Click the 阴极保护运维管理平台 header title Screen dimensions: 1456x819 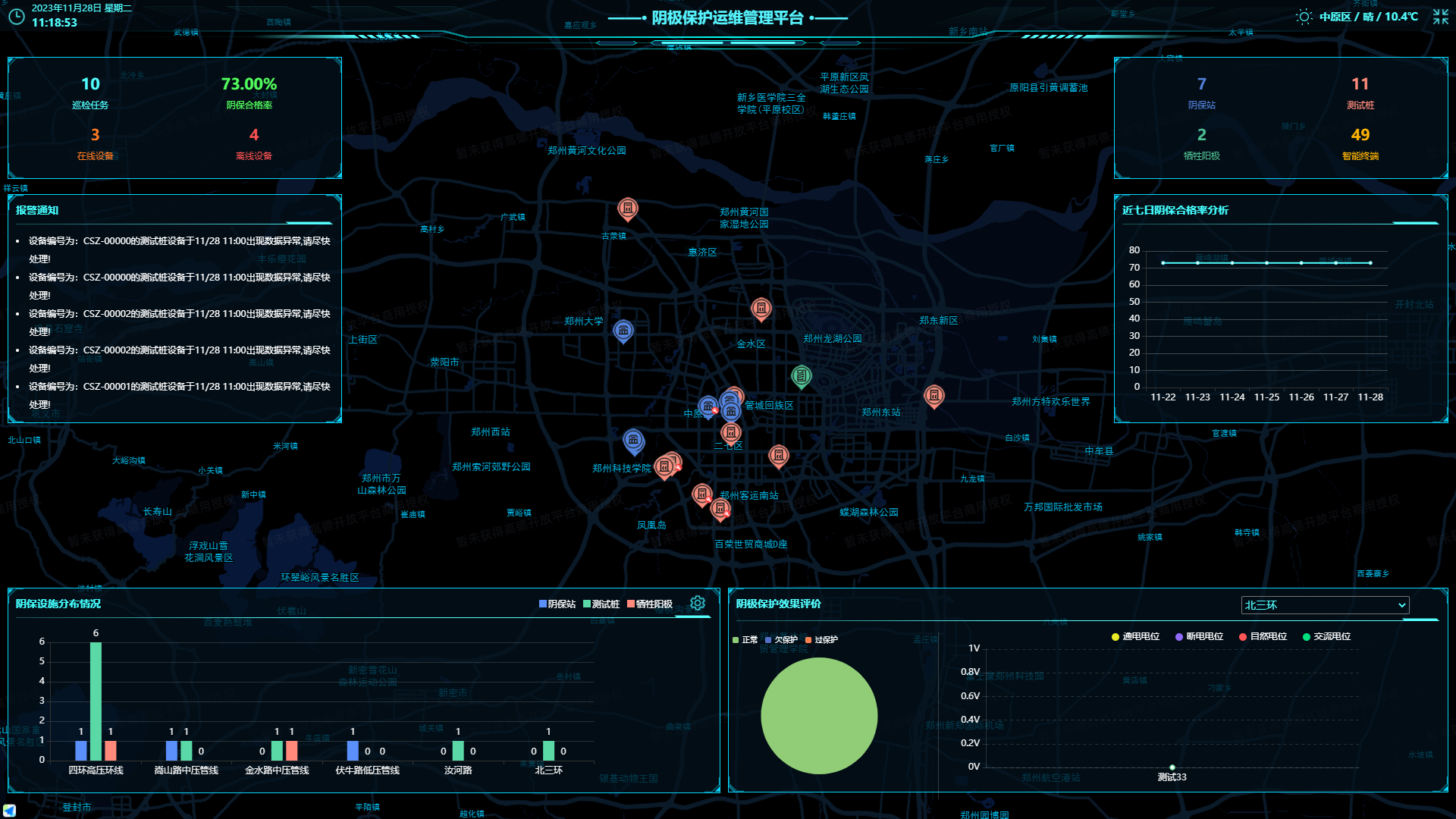point(728,17)
